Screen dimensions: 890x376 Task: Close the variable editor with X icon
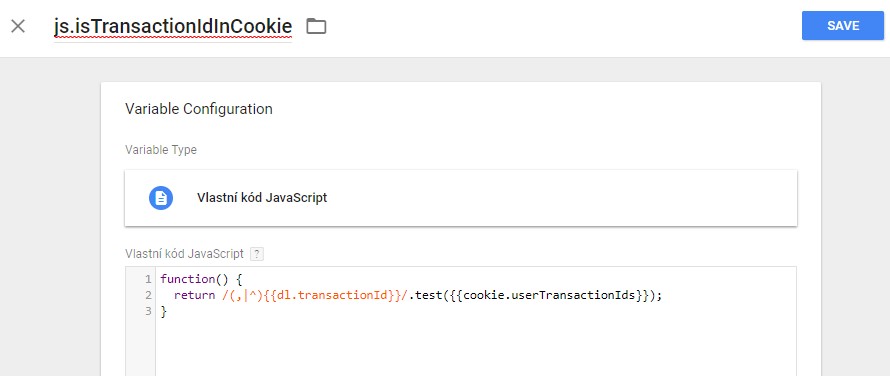18,26
